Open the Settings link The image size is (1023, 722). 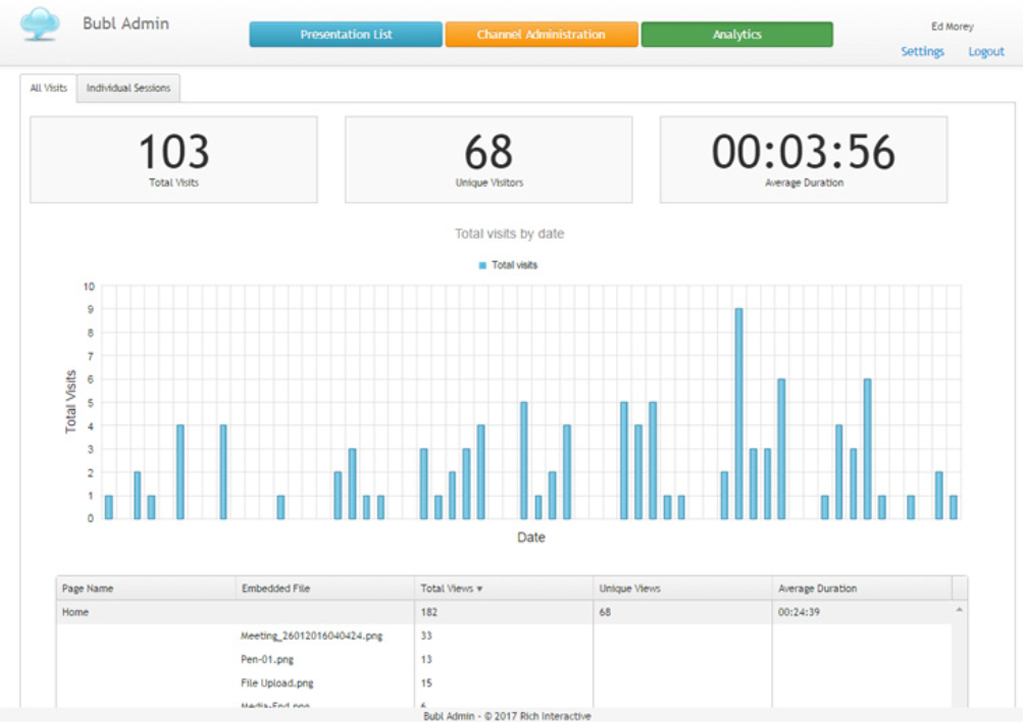923,52
